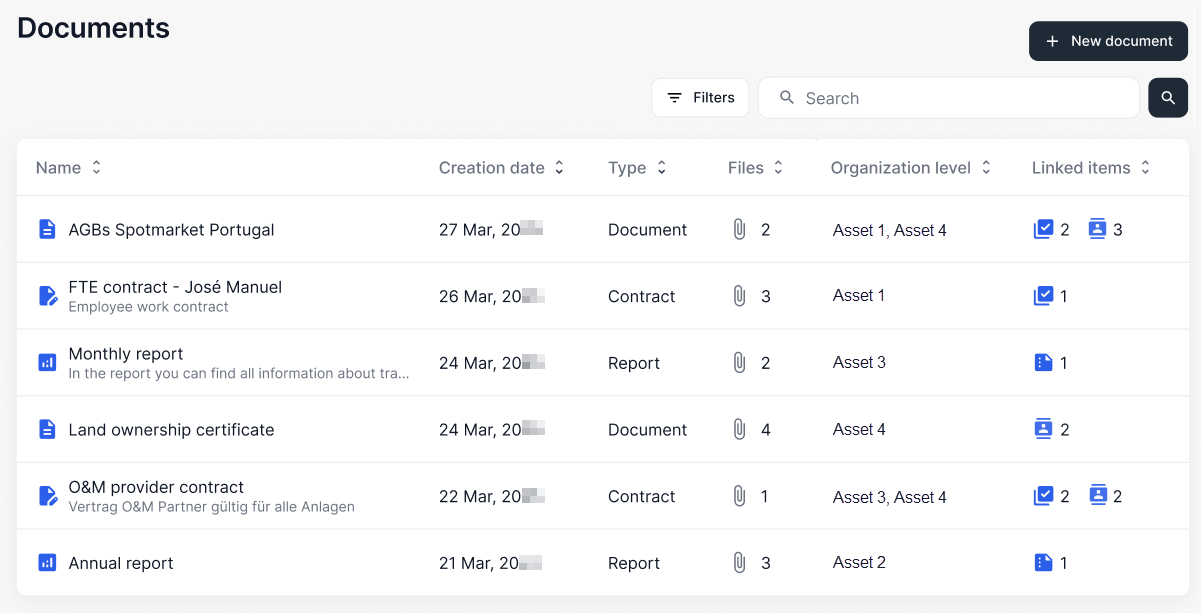
Task: Toggle sorting via the Creation date chevron
Action: 558,167
